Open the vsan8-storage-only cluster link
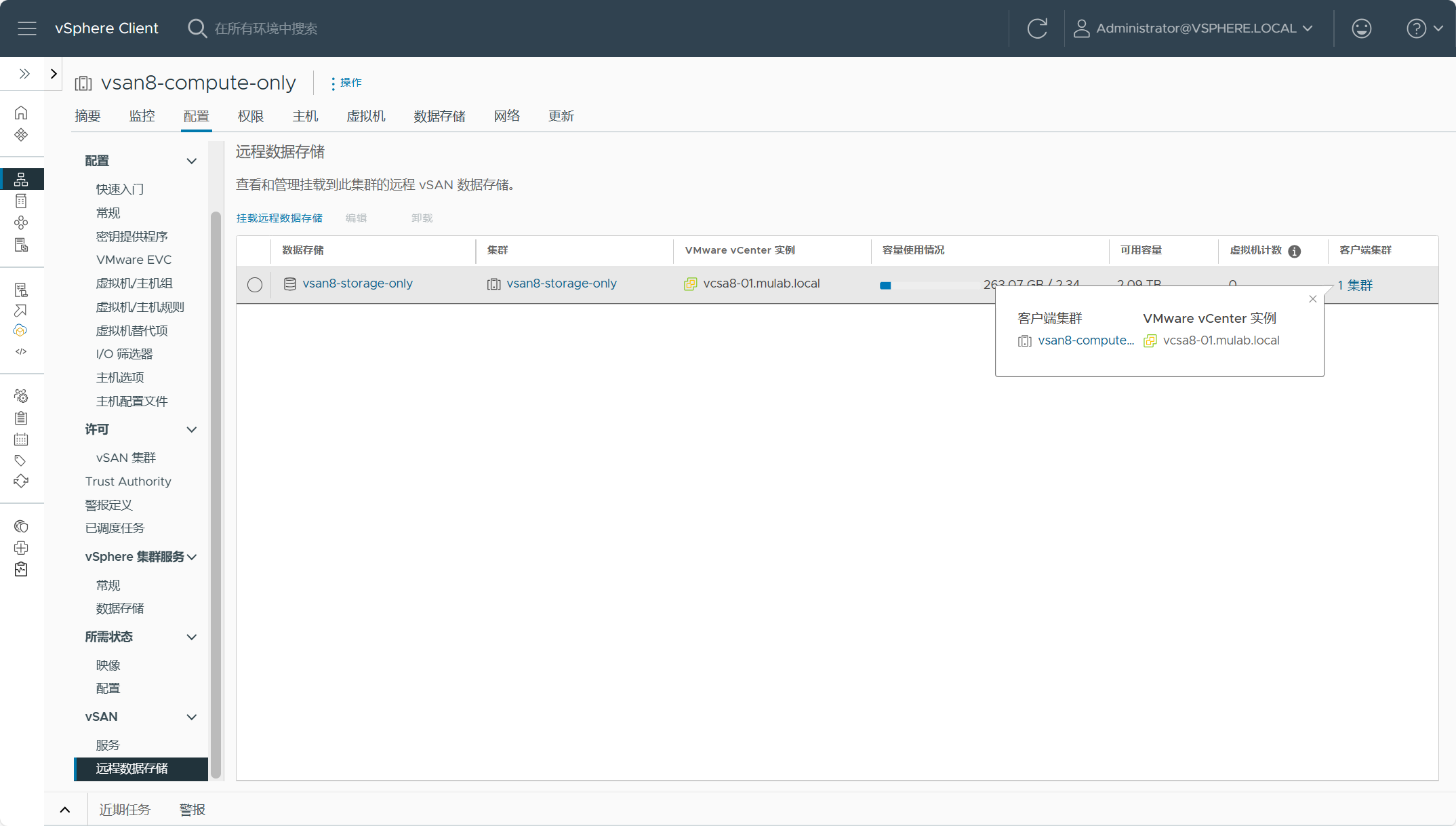The width and height of the screenshot is (1456, 826). pos(561,283)
